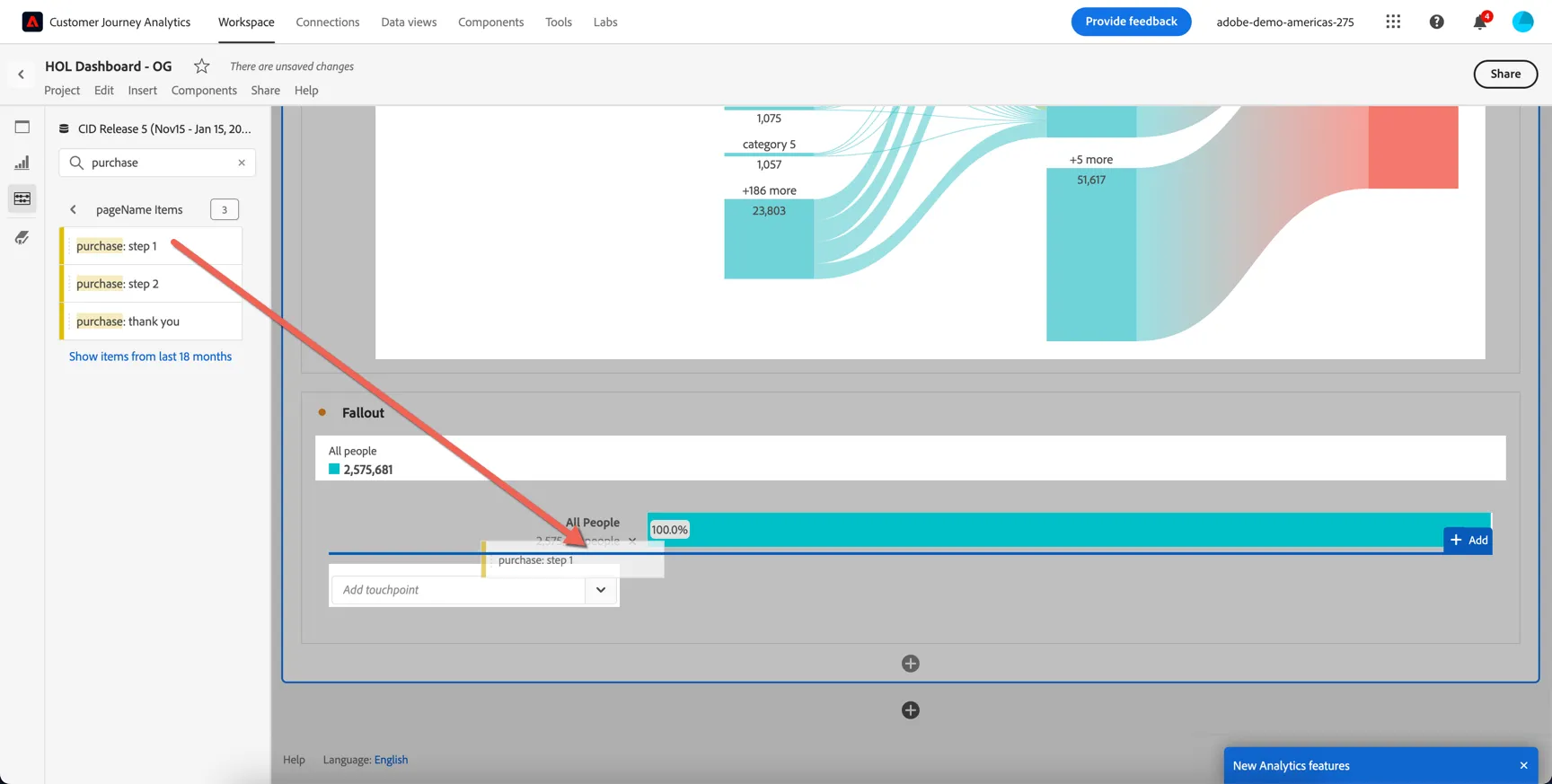
Task: Open the app switcher grid icon
Action: pos(1393,22)
